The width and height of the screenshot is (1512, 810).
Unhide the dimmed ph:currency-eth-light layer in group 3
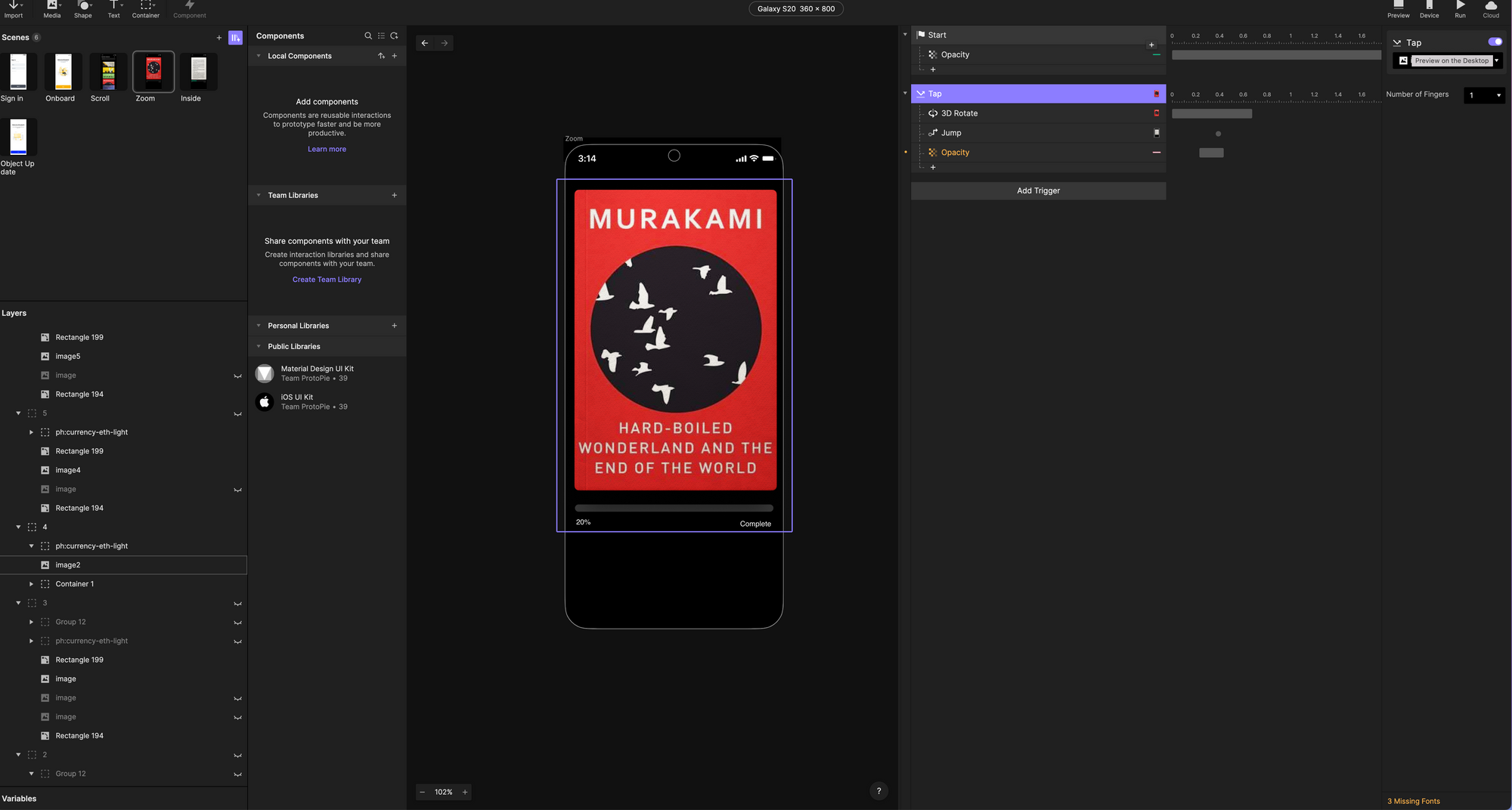(237, 642)
